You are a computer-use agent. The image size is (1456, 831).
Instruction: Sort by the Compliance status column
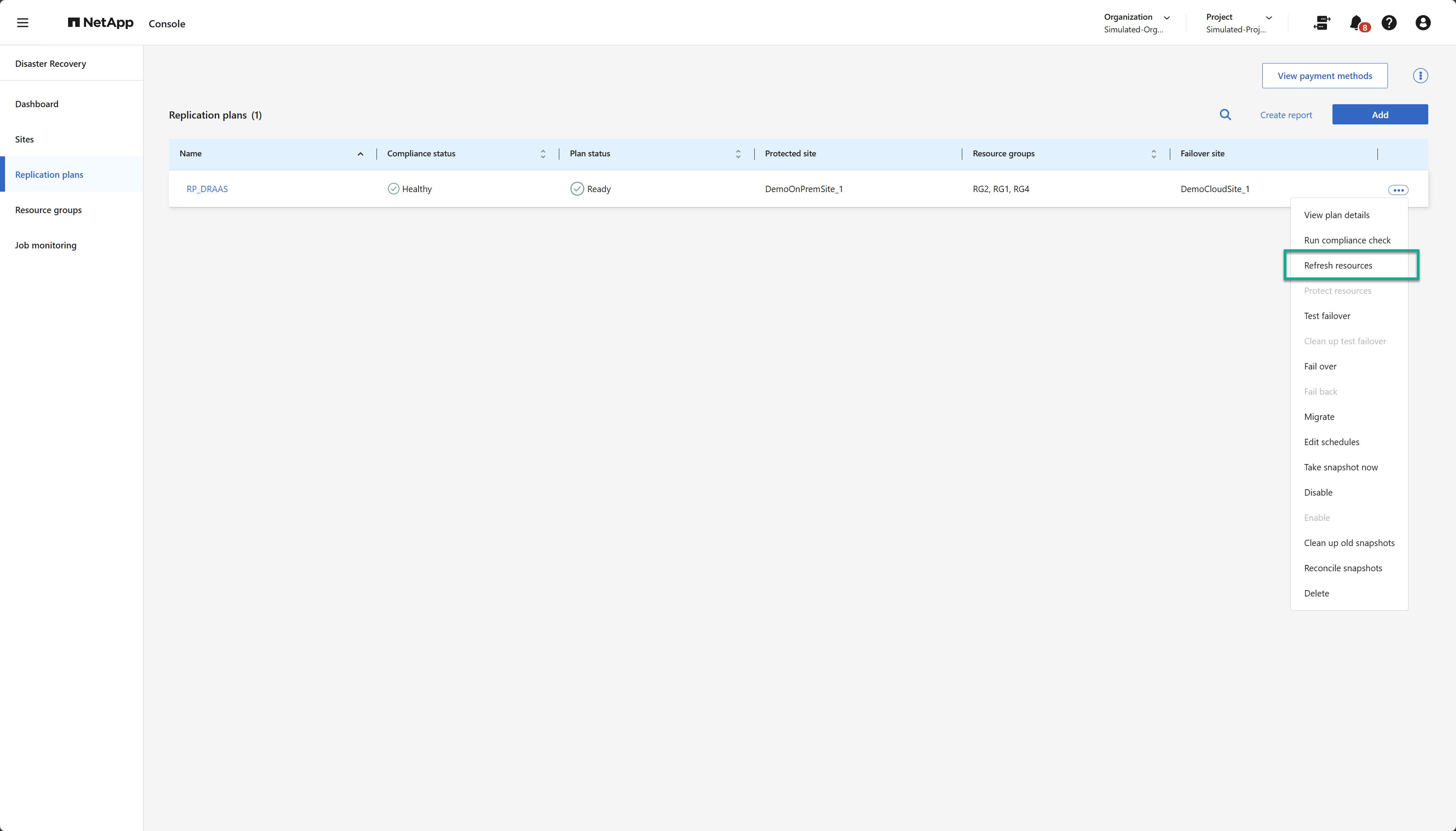542,154
